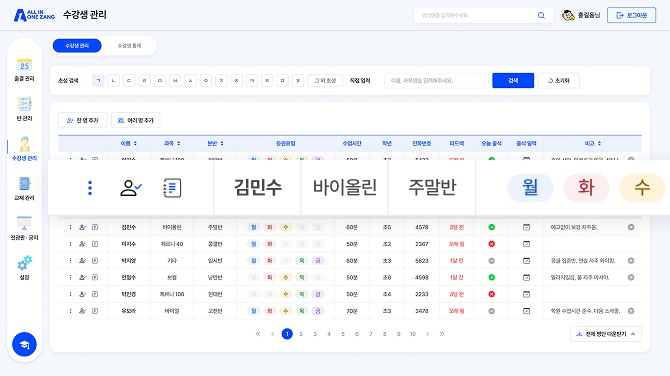Click the magnifier icon in top search
670x376 pixels.
tap(541, 15)
